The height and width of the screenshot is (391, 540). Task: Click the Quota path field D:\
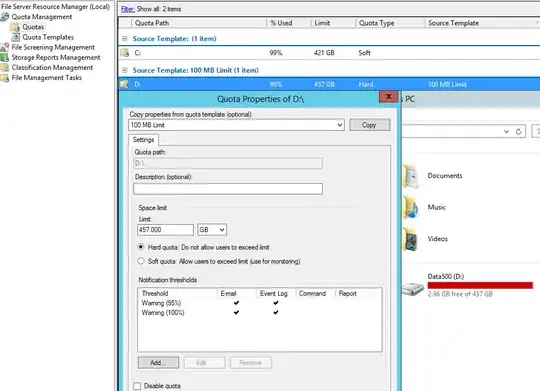(228, 163)
